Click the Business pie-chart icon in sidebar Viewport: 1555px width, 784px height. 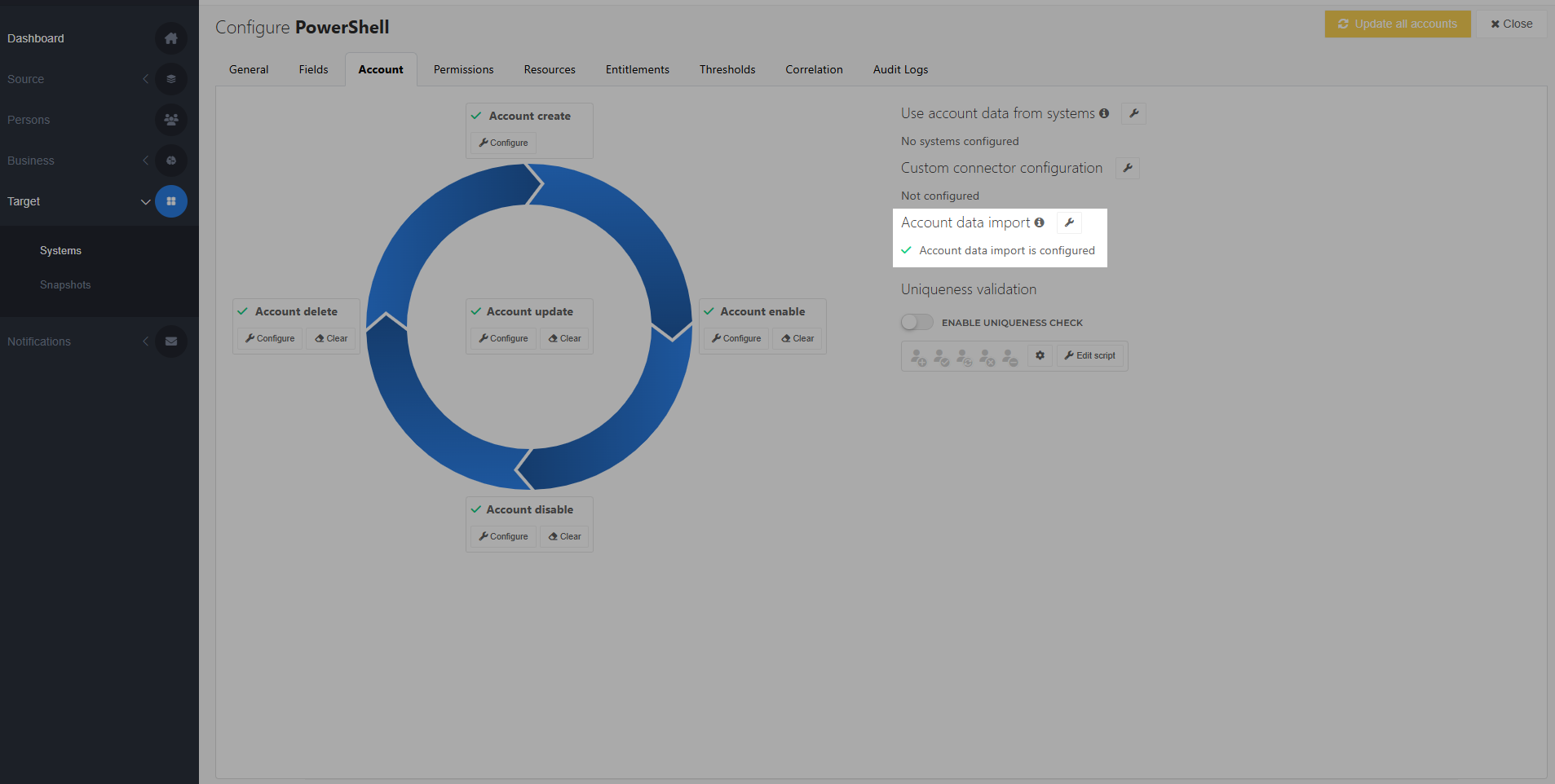click(171, 161)
